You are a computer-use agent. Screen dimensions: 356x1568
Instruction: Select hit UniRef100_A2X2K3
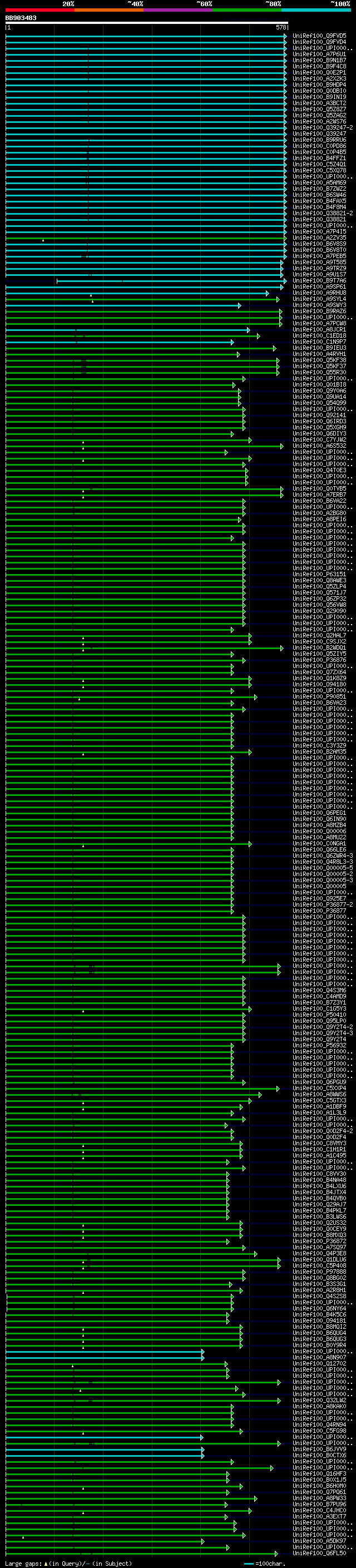[319, 78]
